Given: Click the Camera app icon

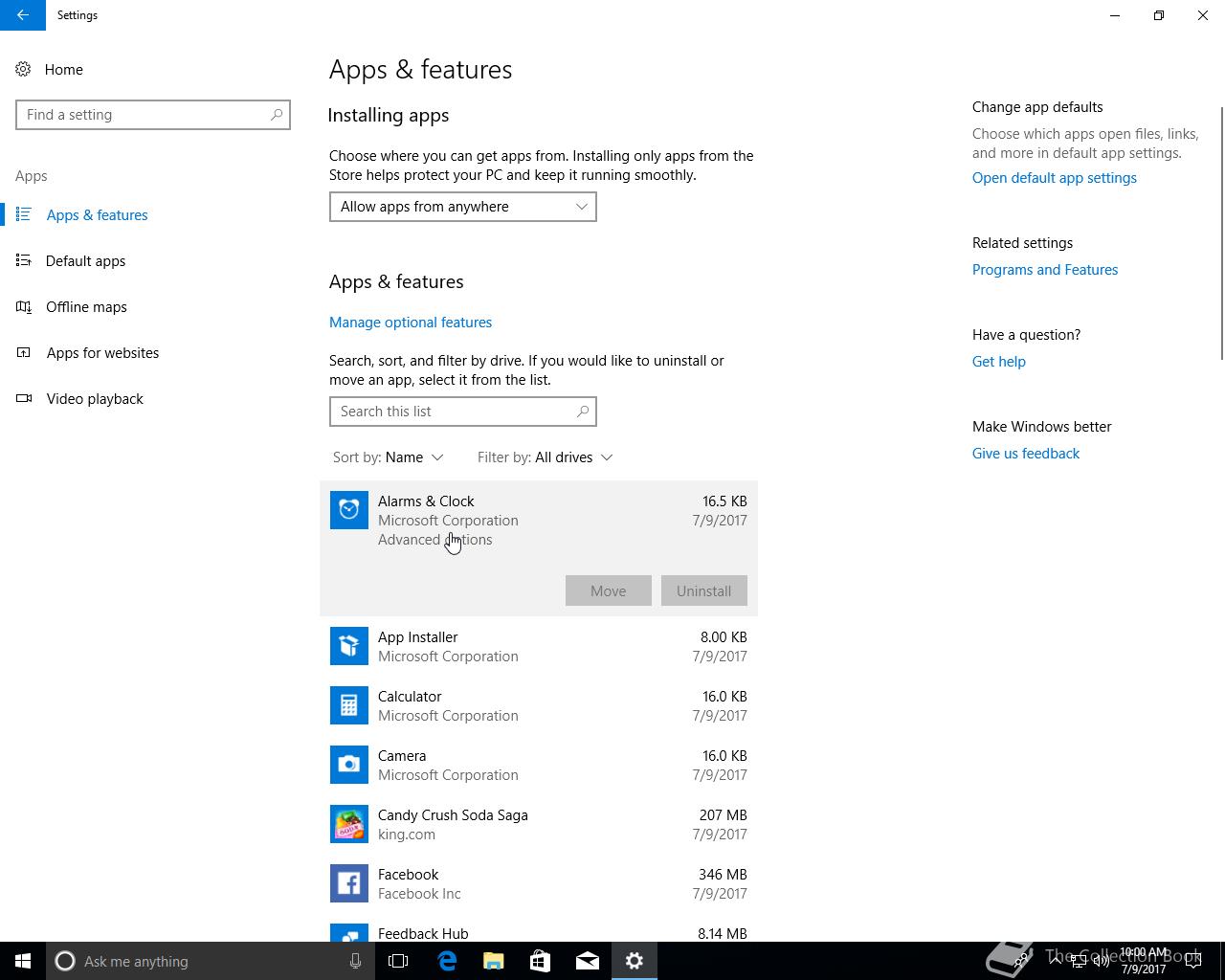Looking at the screenshot, I should pyautogui.click(x=349, y=765).
